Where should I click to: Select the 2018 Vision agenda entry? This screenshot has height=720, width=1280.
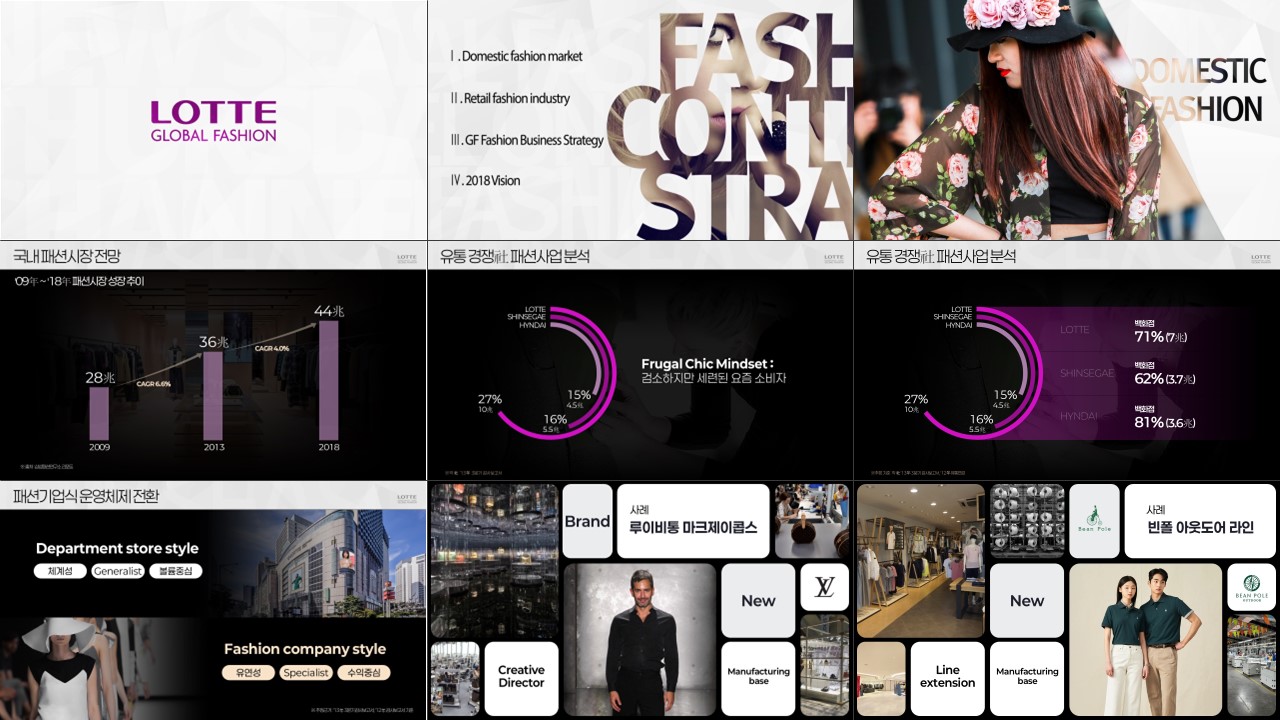(486, 181)
